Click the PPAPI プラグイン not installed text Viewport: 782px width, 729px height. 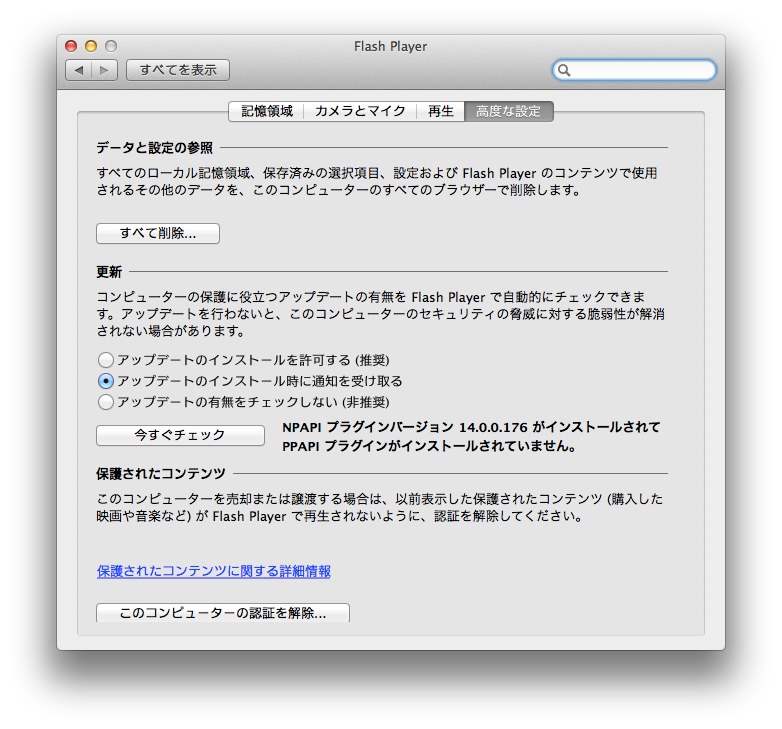click(x=429, y=446)
